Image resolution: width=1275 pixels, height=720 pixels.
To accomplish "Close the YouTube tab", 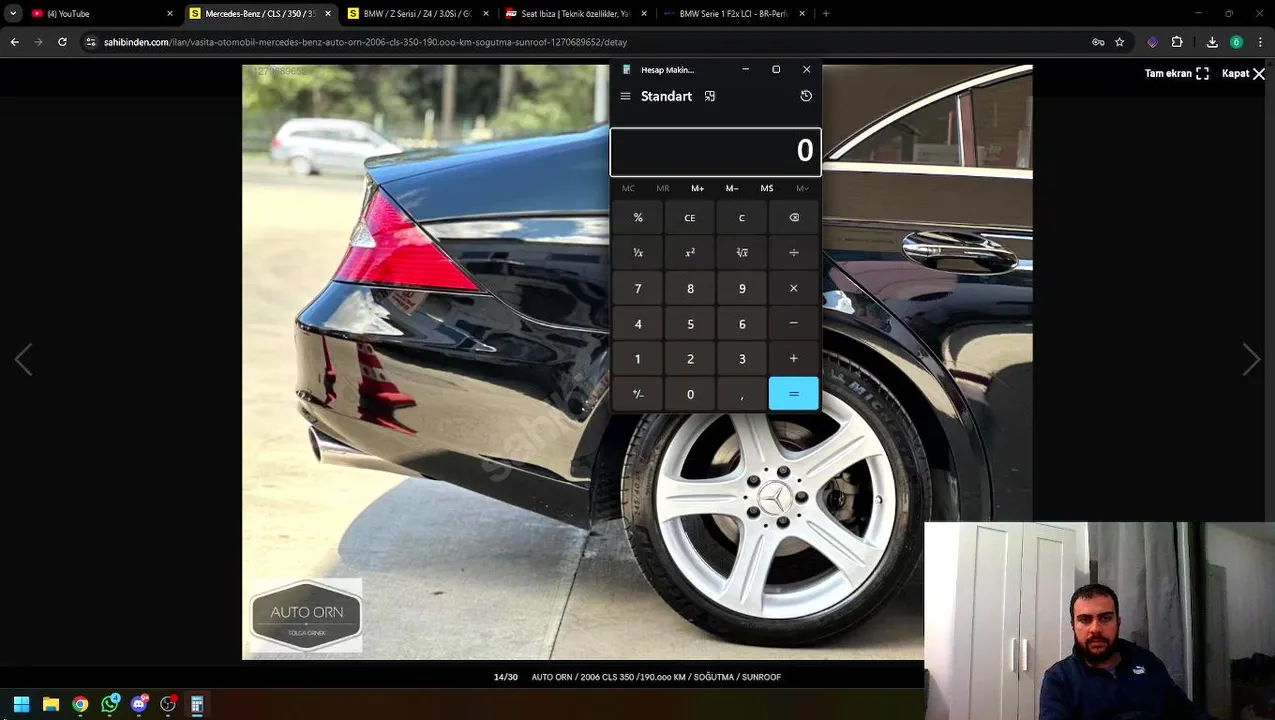I will [170, 14].
